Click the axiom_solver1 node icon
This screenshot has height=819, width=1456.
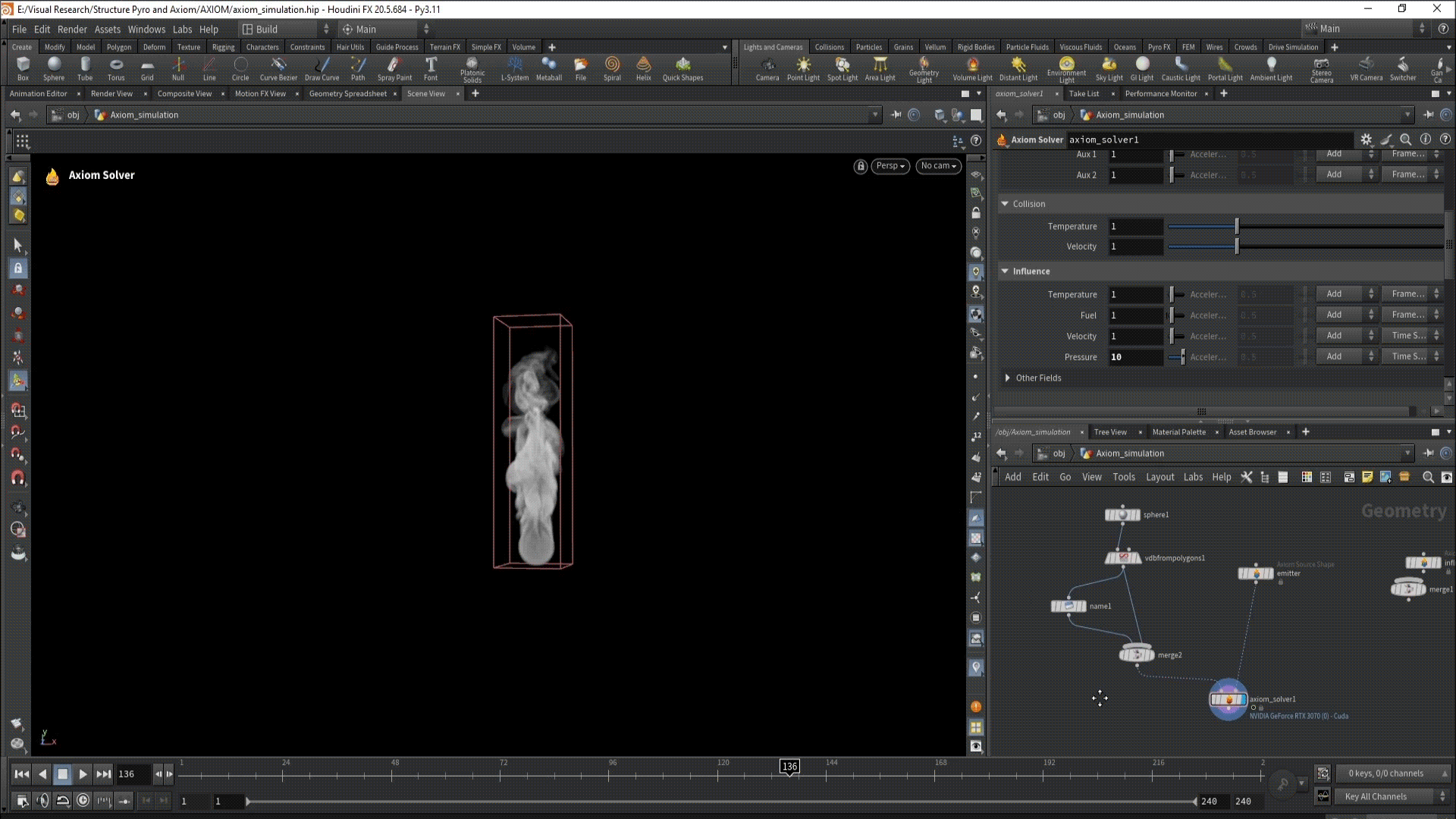click(1228, 700)
